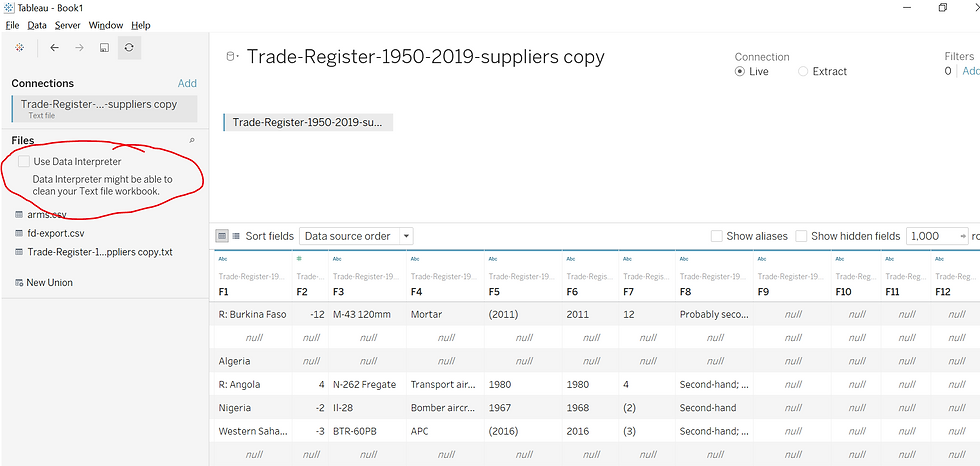Screen dimensions: 980x466
Task: Click the Abc data type icon for F10
Action: click(x=839, y=259)
